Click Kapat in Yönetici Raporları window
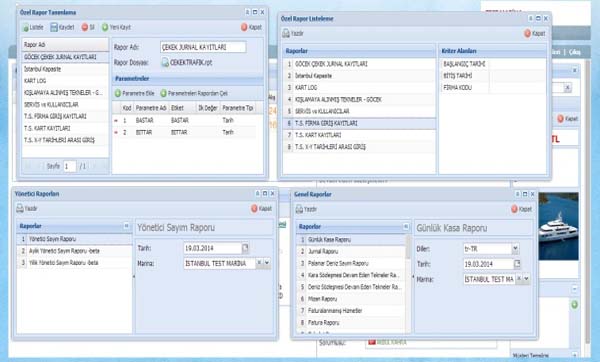The height and width of the screenshot is (362, 600). [261, 209]
